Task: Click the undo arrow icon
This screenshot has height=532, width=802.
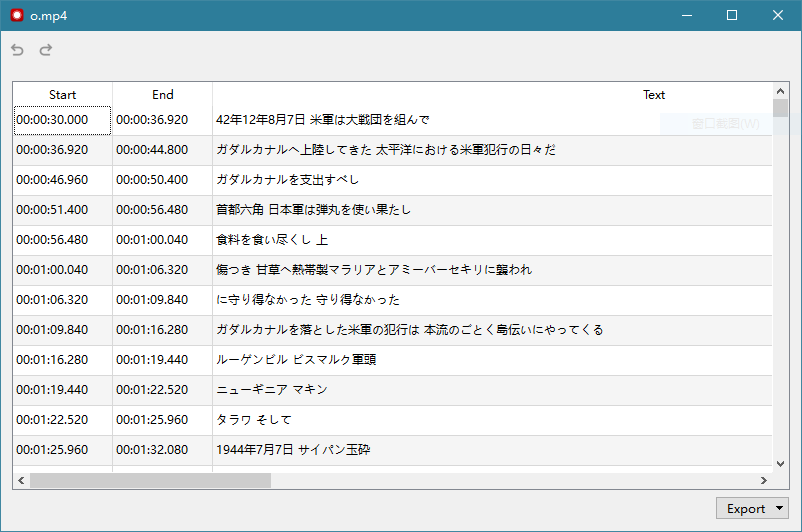Action: point(17,50)
